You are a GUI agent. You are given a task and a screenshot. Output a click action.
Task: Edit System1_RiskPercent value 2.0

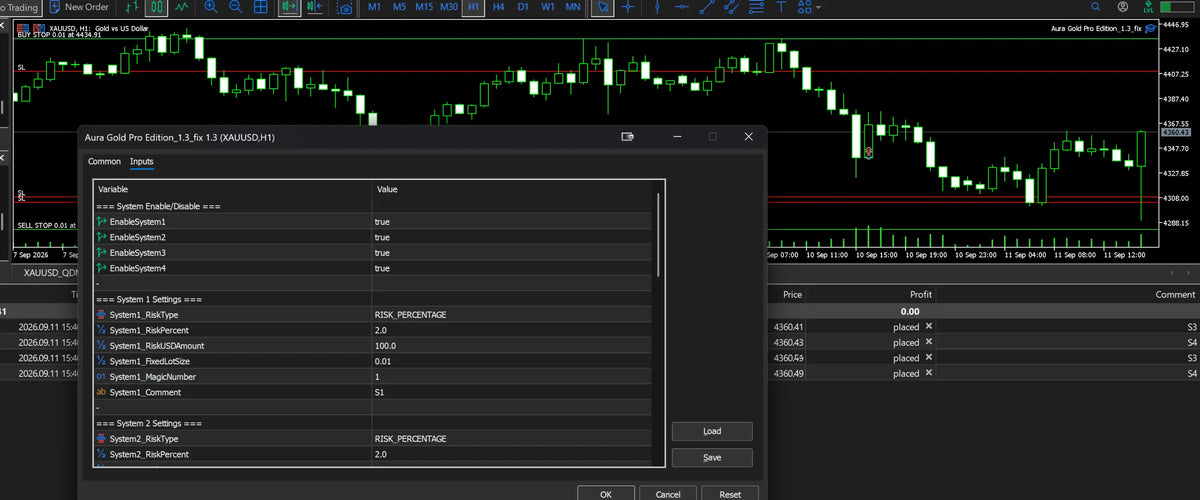coord(511,330)
